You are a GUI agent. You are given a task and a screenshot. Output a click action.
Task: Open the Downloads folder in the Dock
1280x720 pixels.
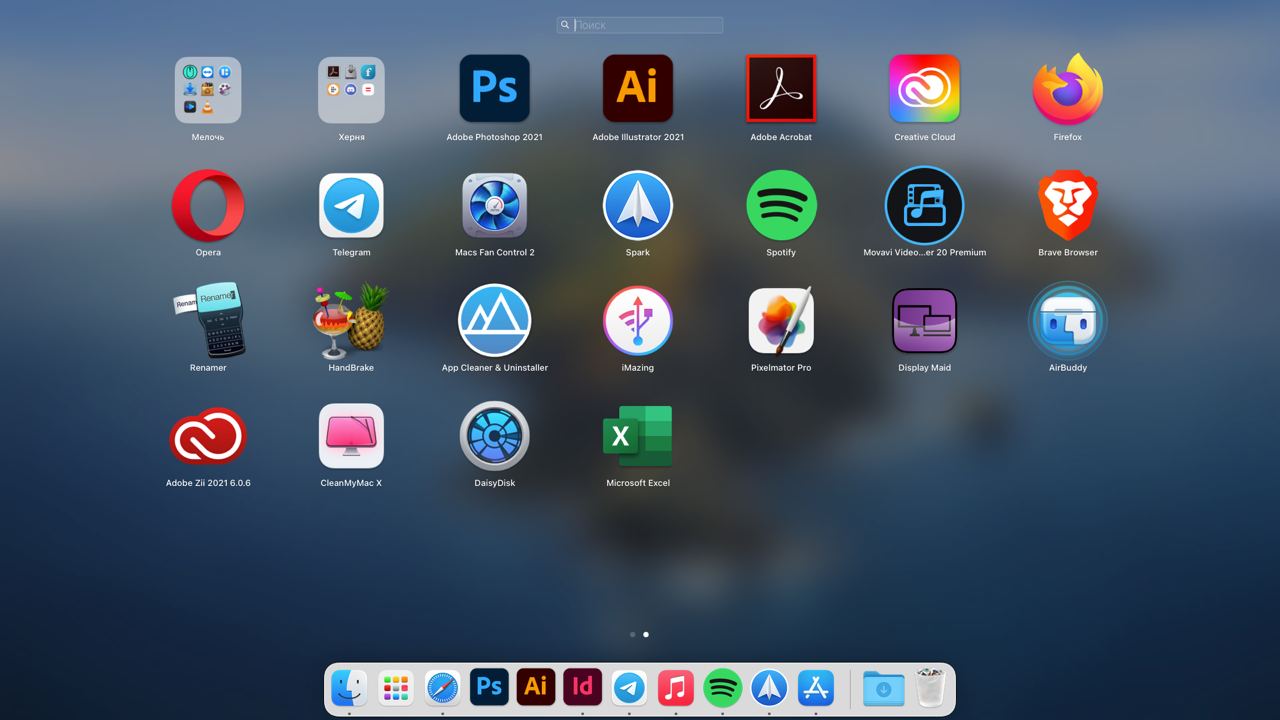point(884,688)
